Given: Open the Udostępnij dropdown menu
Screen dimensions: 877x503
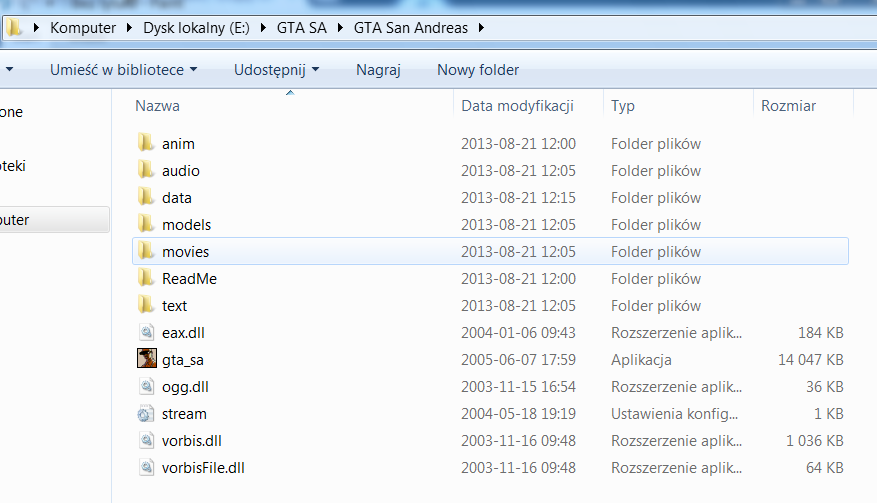Looking at the screenshot, I should pyautogui.click(x=276, y=70).
